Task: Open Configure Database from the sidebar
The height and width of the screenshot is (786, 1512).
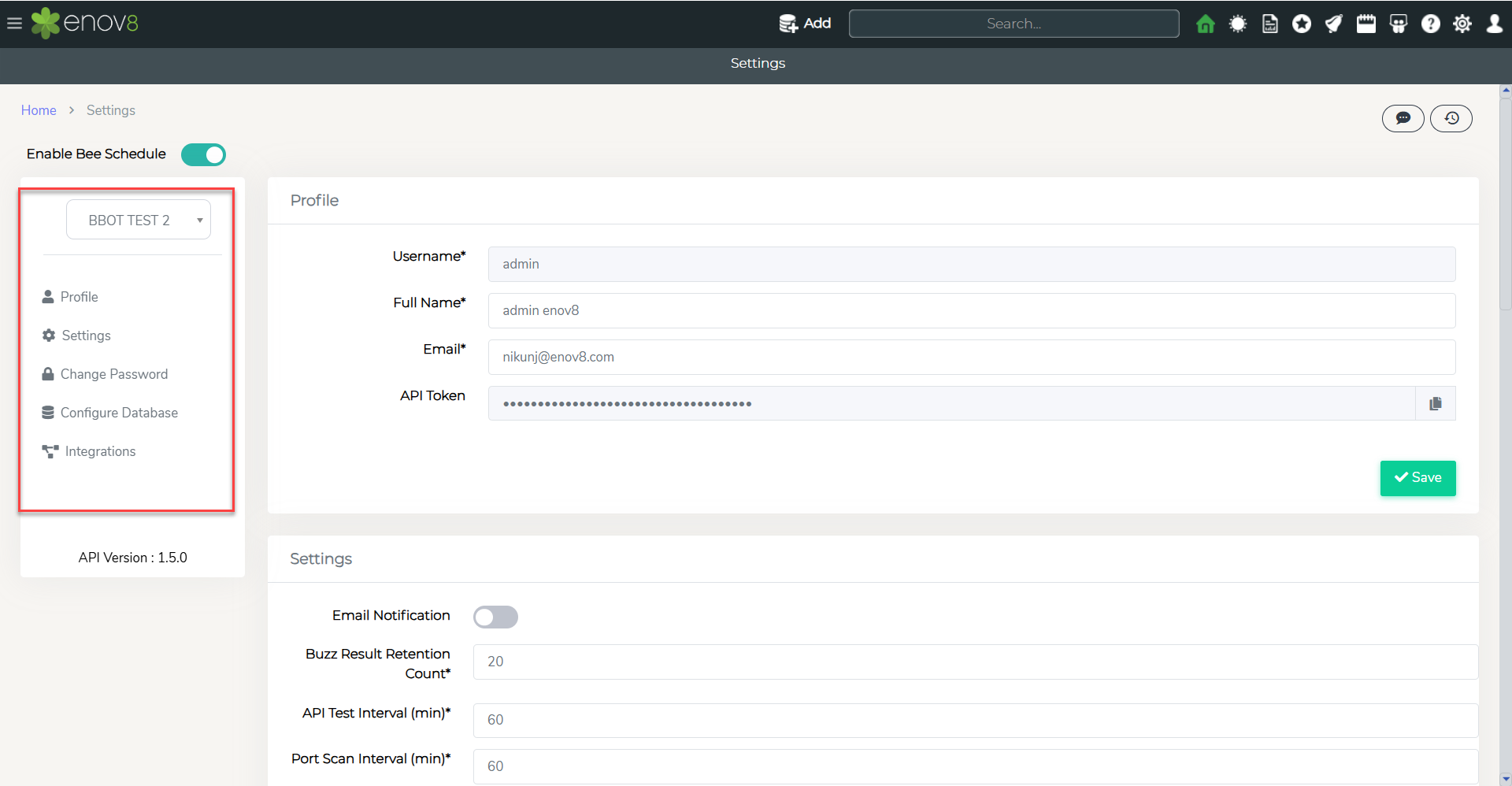Action: pyautogui.click(x=118, y=413)
